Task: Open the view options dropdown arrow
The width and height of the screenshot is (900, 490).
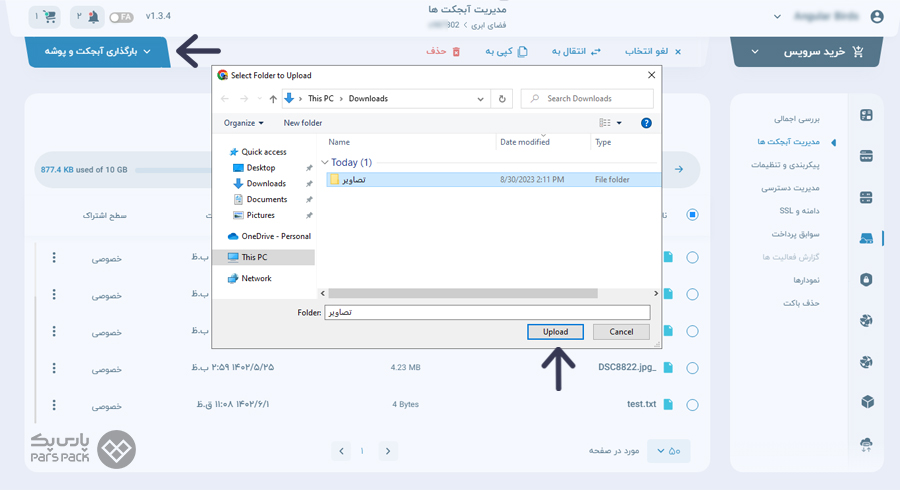Action: pyautogui.click(x=619, y=123)
